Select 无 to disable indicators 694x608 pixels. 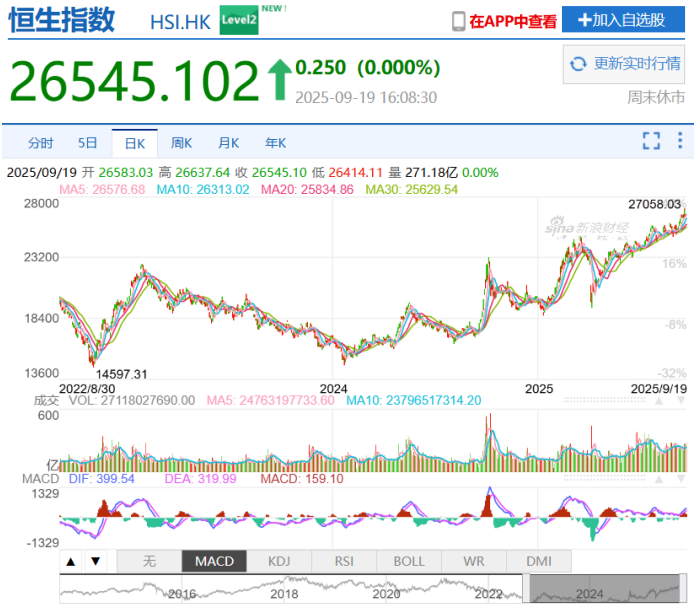149,561
